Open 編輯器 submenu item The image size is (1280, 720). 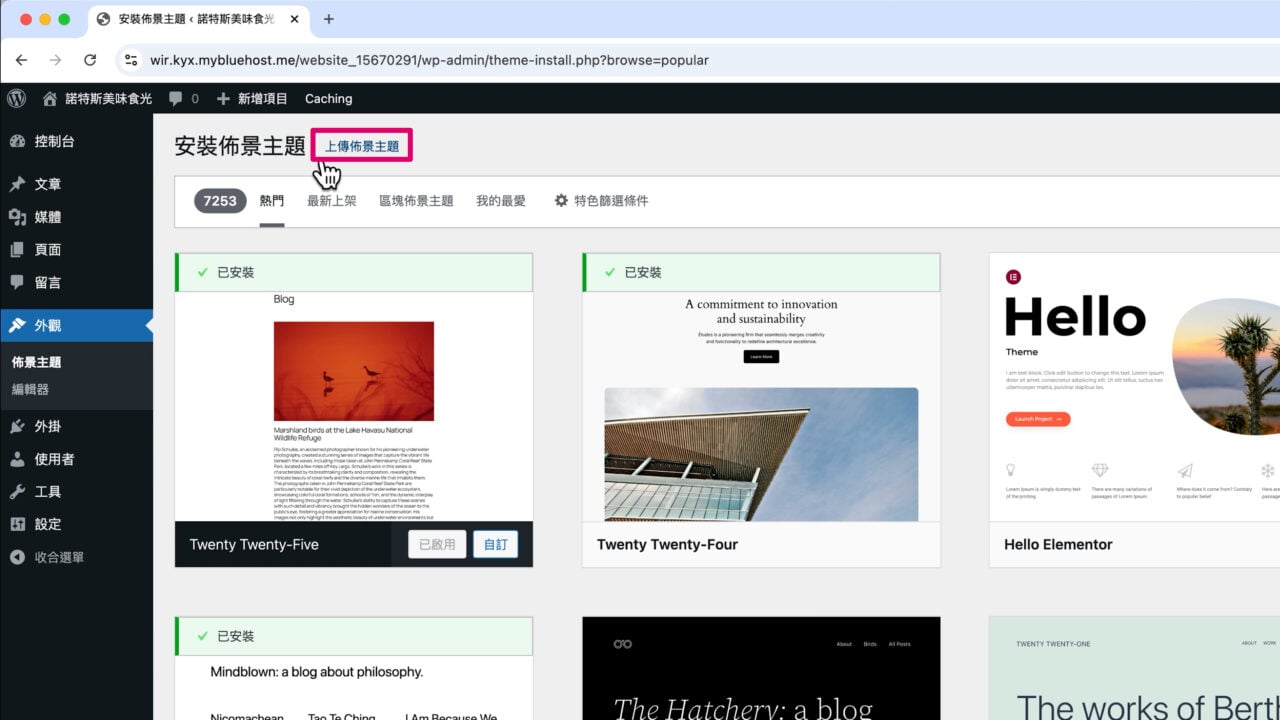31,389
